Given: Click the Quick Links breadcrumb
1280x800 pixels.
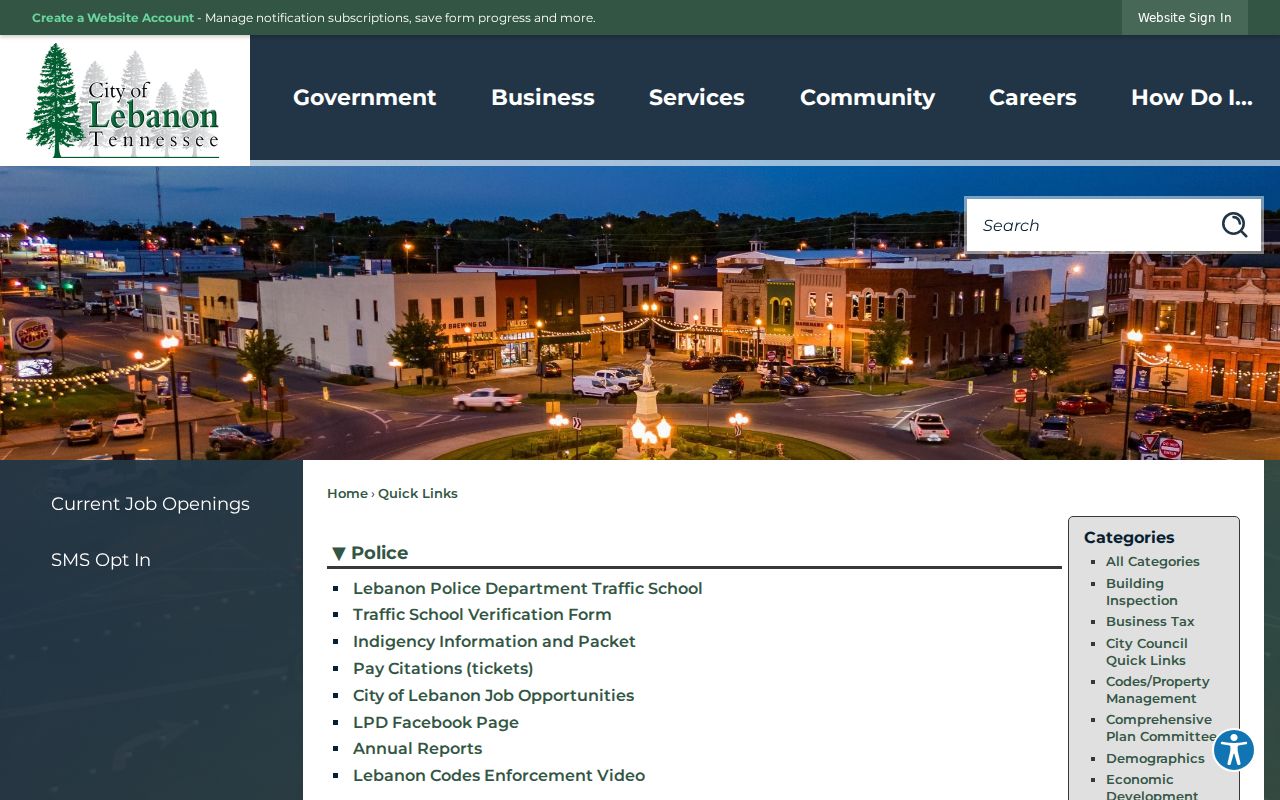Looking at the screenshot, I should (418, 493).
